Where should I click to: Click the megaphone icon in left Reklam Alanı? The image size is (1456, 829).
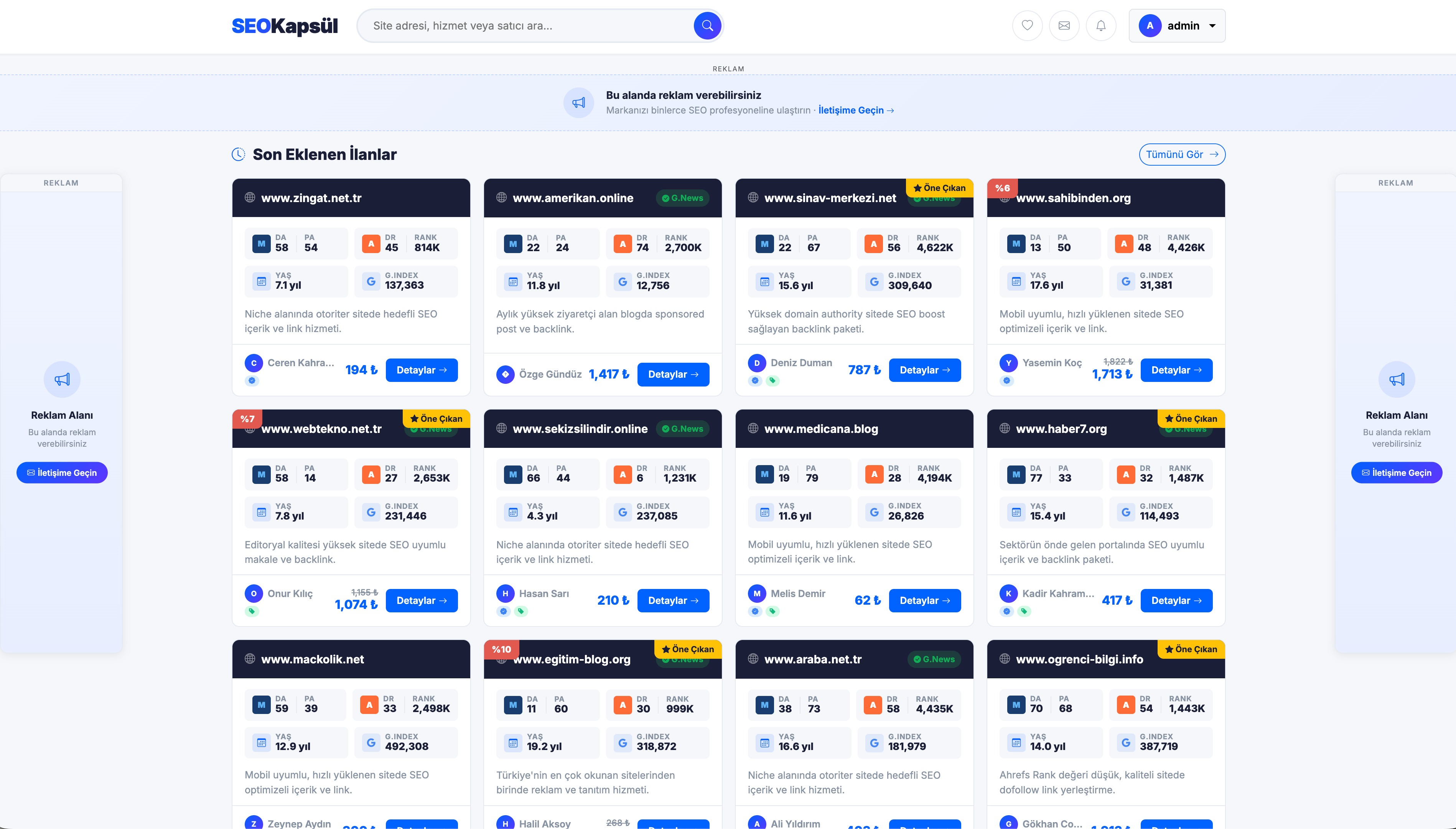click(62, 379)
